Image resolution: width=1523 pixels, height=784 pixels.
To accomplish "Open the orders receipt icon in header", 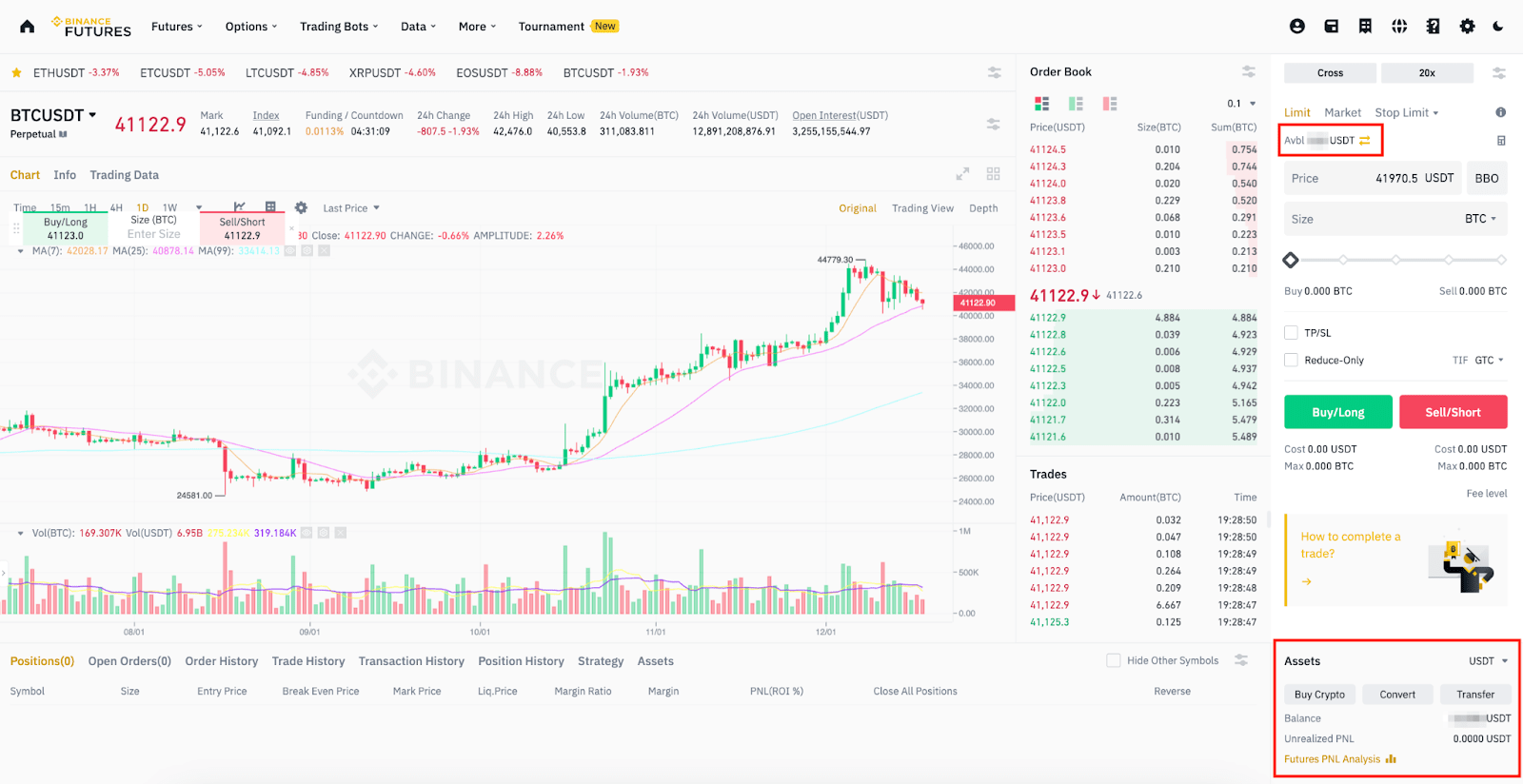I will (1365, 27).
